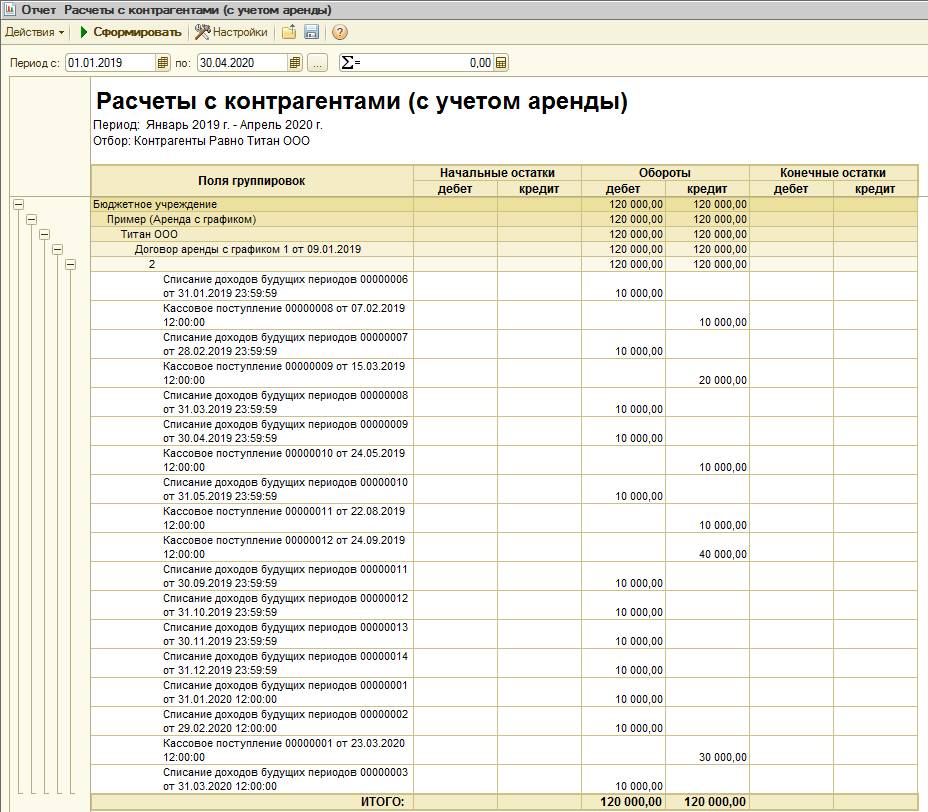This screenshot has width=928, height=812.
Task: Select Кассовое поступление 00000011 от 22.08.2019
Action: point(504,518)
